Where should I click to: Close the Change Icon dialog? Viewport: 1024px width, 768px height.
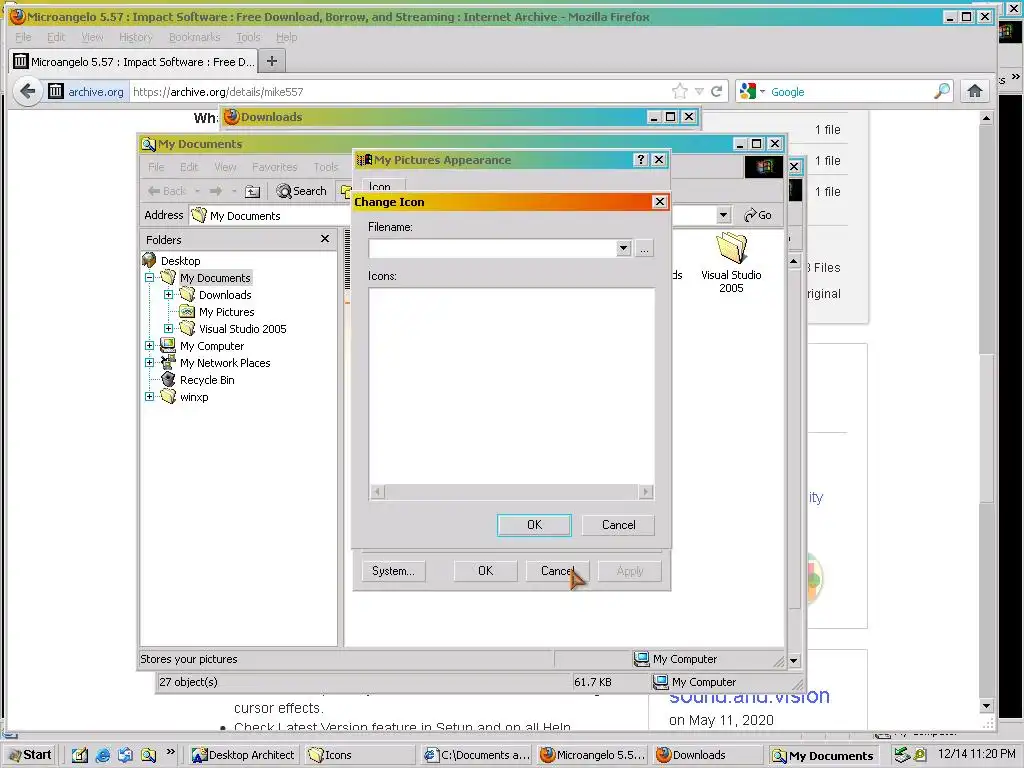[660, 202]
